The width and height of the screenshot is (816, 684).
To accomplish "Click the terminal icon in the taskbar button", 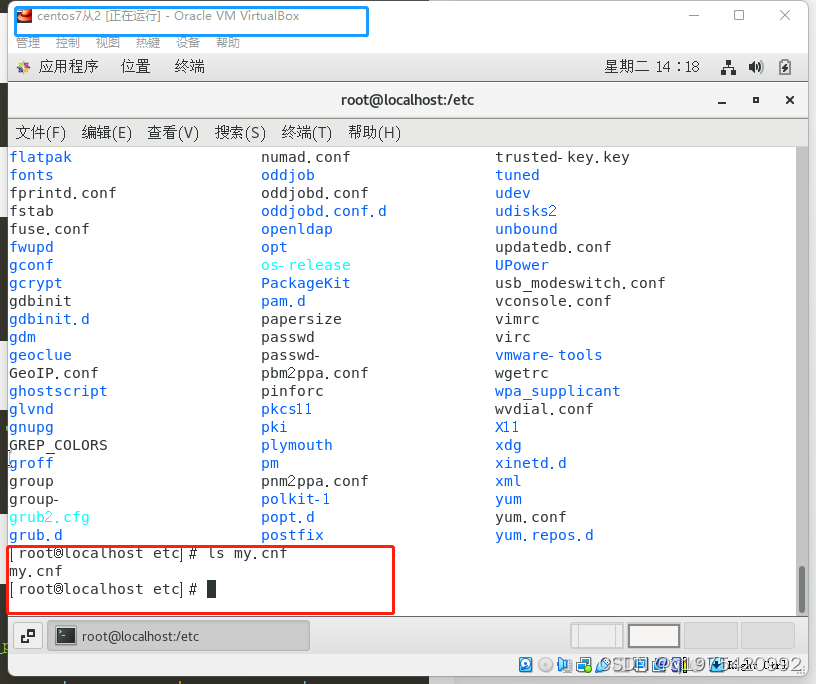I will click(66, 636).
